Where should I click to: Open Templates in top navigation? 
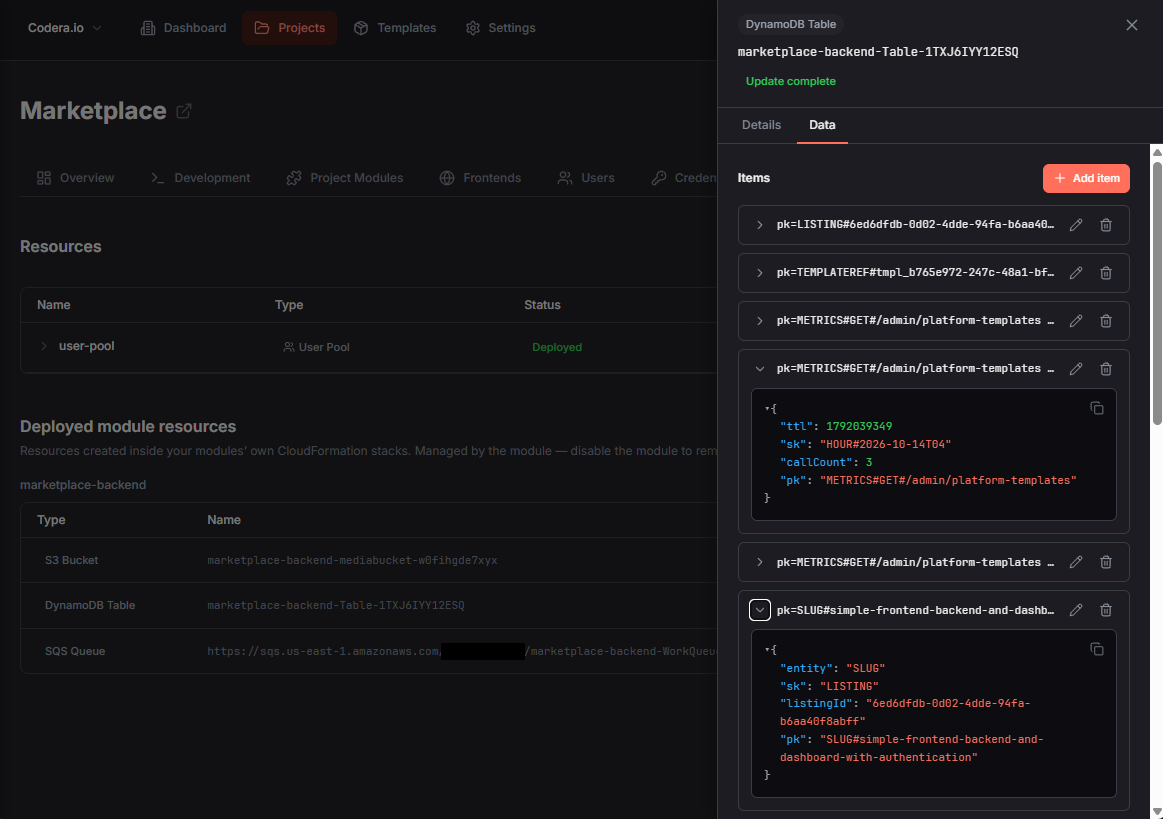pyautogui.click(x=395, y=28)
